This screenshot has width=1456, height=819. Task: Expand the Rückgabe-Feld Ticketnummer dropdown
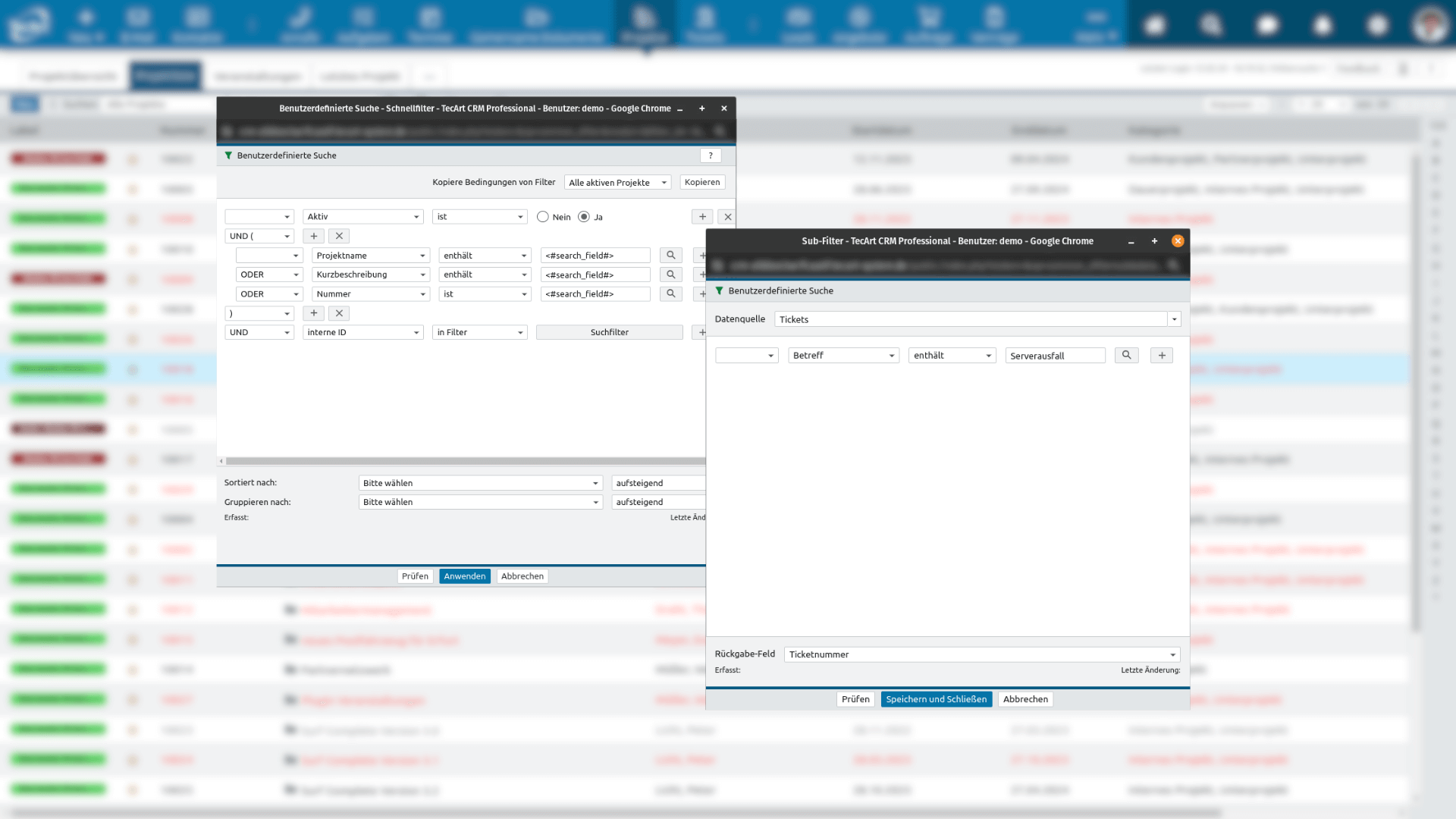coord(1172,654)
